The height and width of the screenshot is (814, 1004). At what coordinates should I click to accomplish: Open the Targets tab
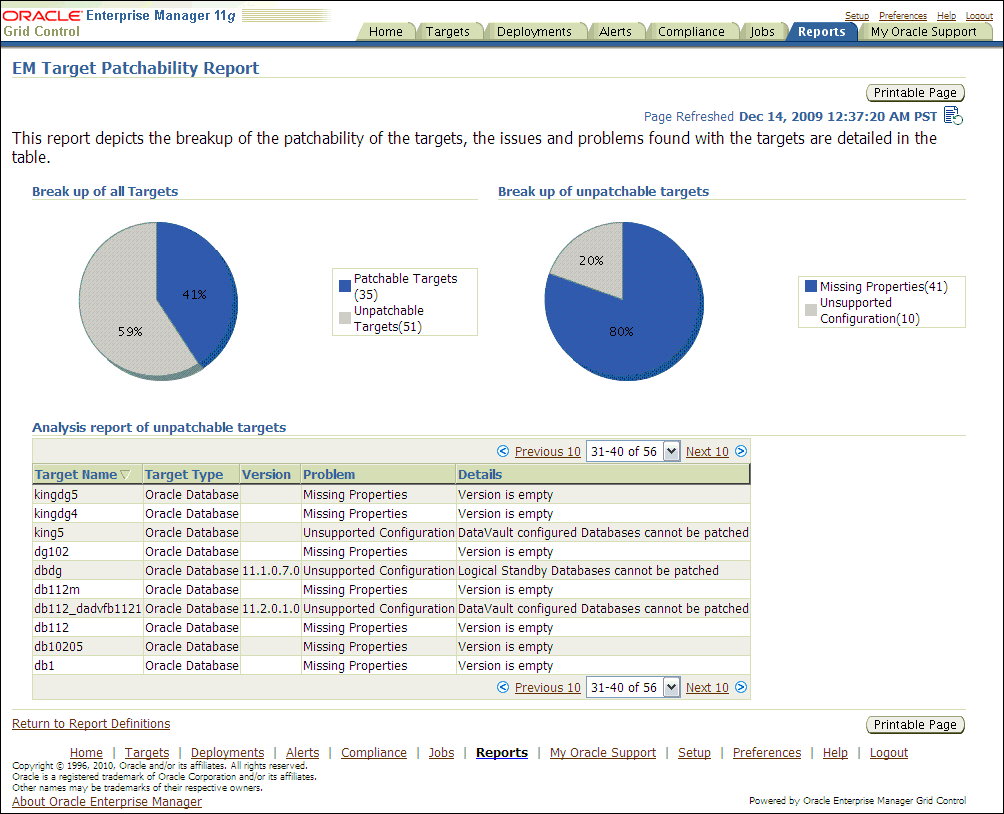[x=448, y=31]
